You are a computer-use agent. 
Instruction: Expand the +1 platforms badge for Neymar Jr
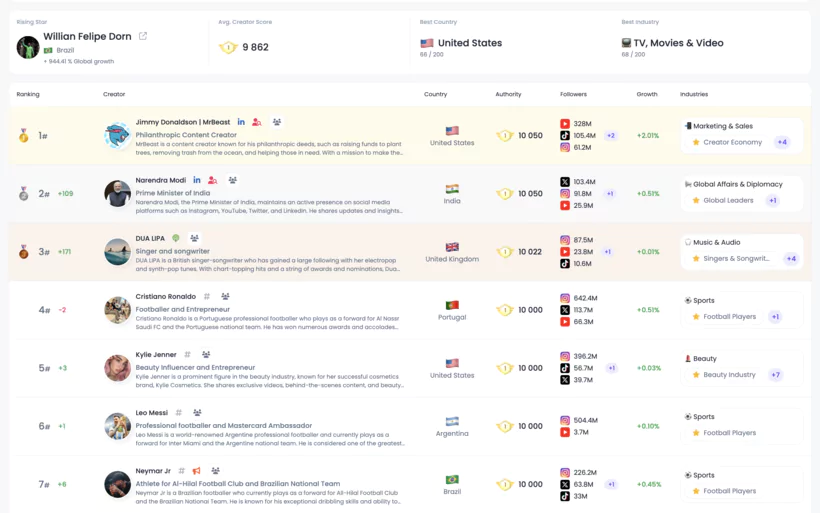coord(611,484)
